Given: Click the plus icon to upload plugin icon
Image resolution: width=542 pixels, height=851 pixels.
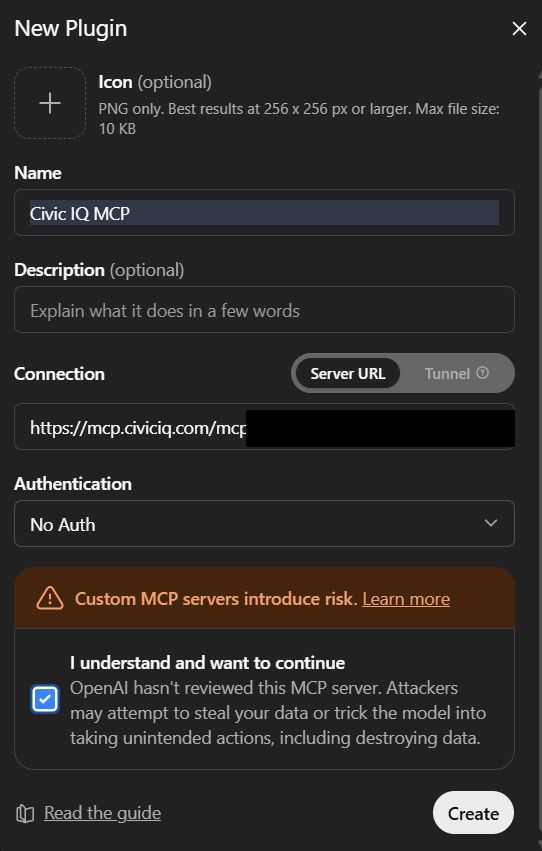Looking at the screenshot, I should pos(50,103).
